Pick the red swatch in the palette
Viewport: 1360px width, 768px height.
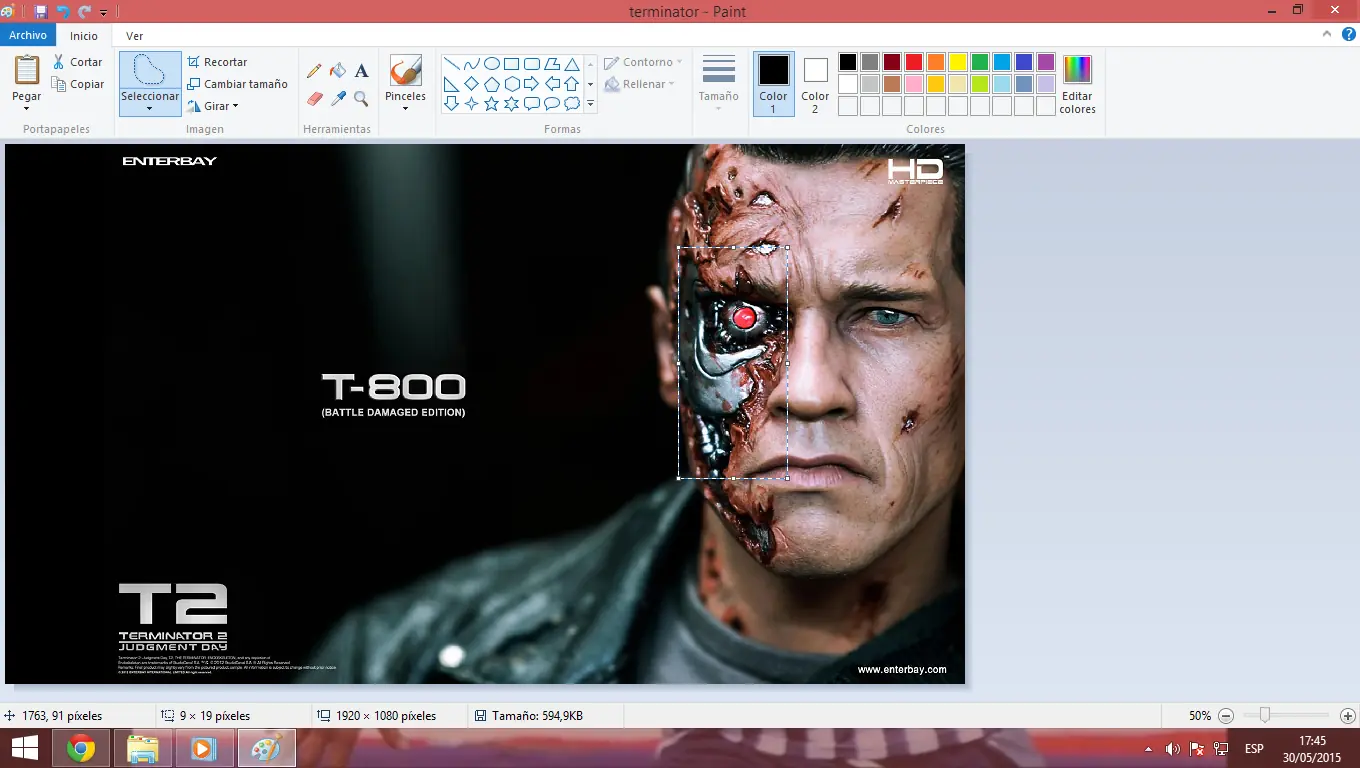[x=914, y=62]
